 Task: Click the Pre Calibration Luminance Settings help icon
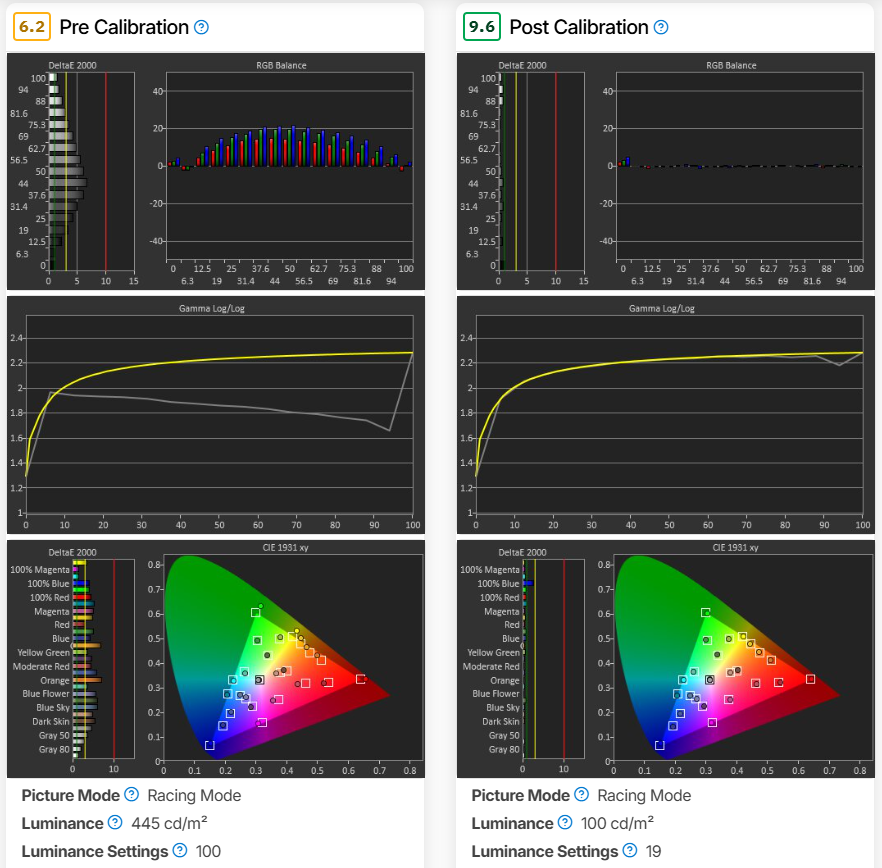(180, 850)
